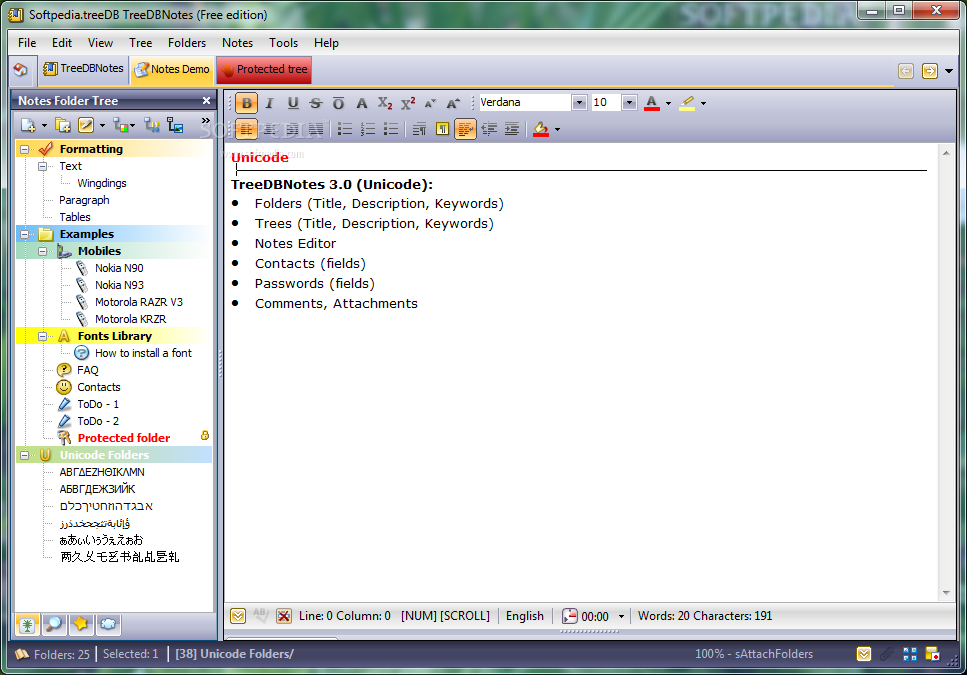Screen dimensions: 967x675
Task: Click the grow font size icon
Action: (x=453, y=103)
